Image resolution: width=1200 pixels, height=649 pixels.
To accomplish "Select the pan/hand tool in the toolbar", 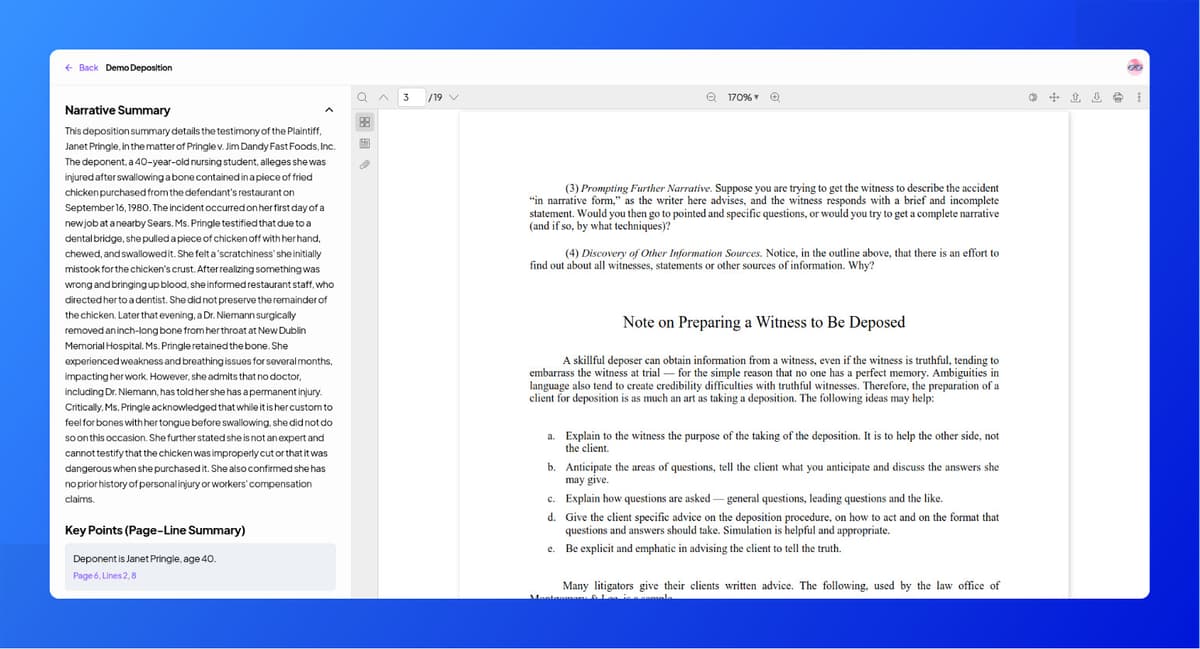I will [1054, 97].
